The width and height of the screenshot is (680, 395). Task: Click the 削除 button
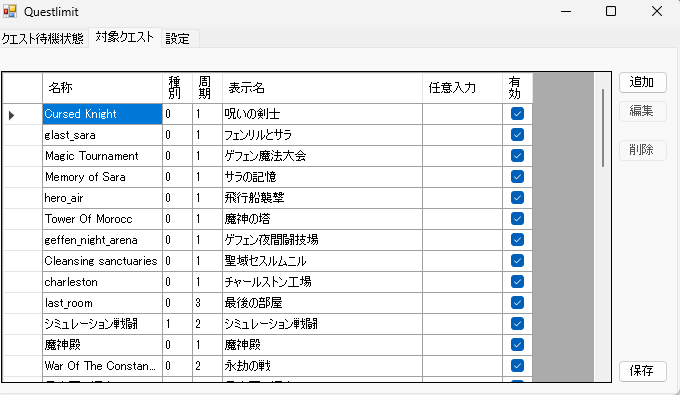tap(642, 150)
